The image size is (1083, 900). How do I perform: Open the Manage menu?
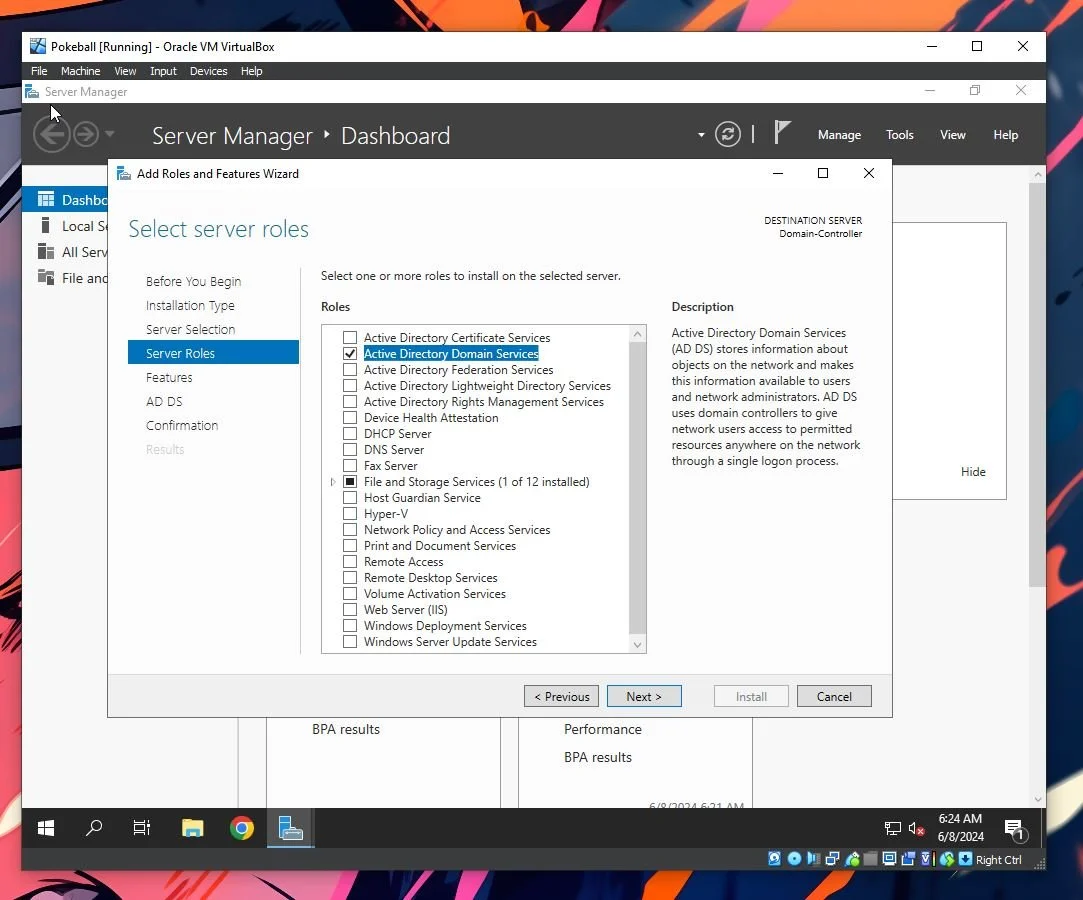tap(839, 135)
